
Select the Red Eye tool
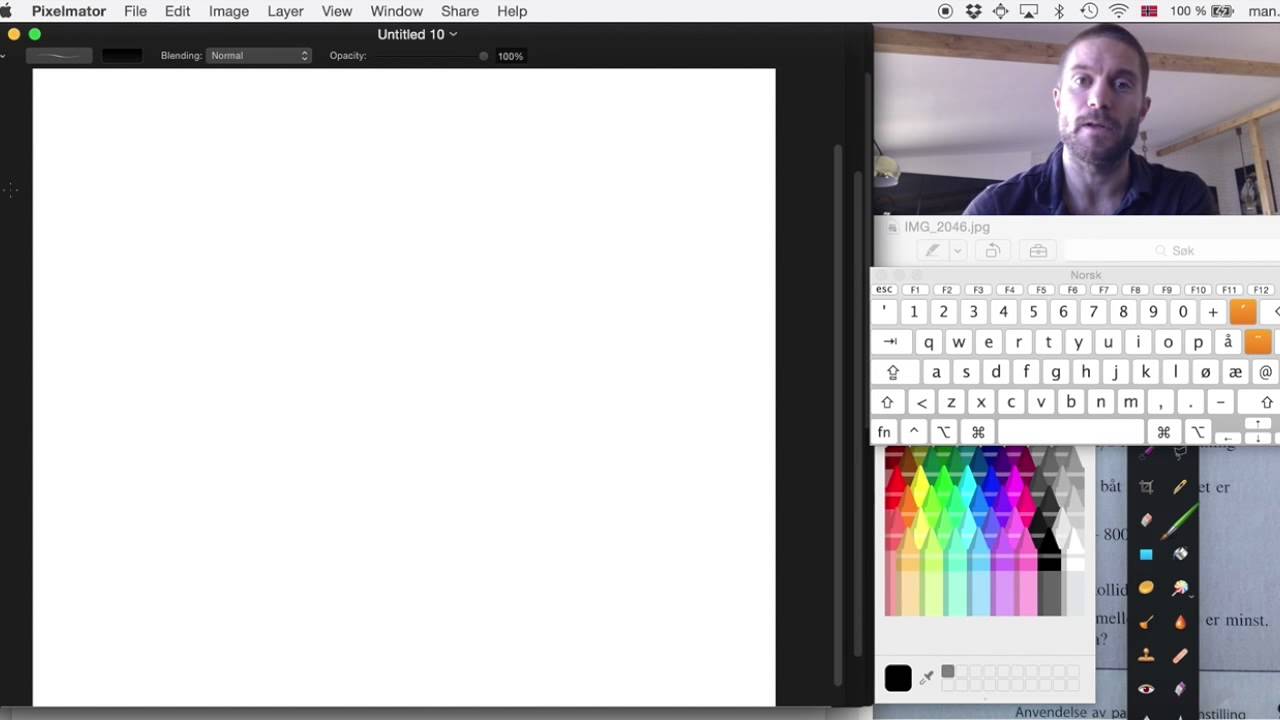1146,689
